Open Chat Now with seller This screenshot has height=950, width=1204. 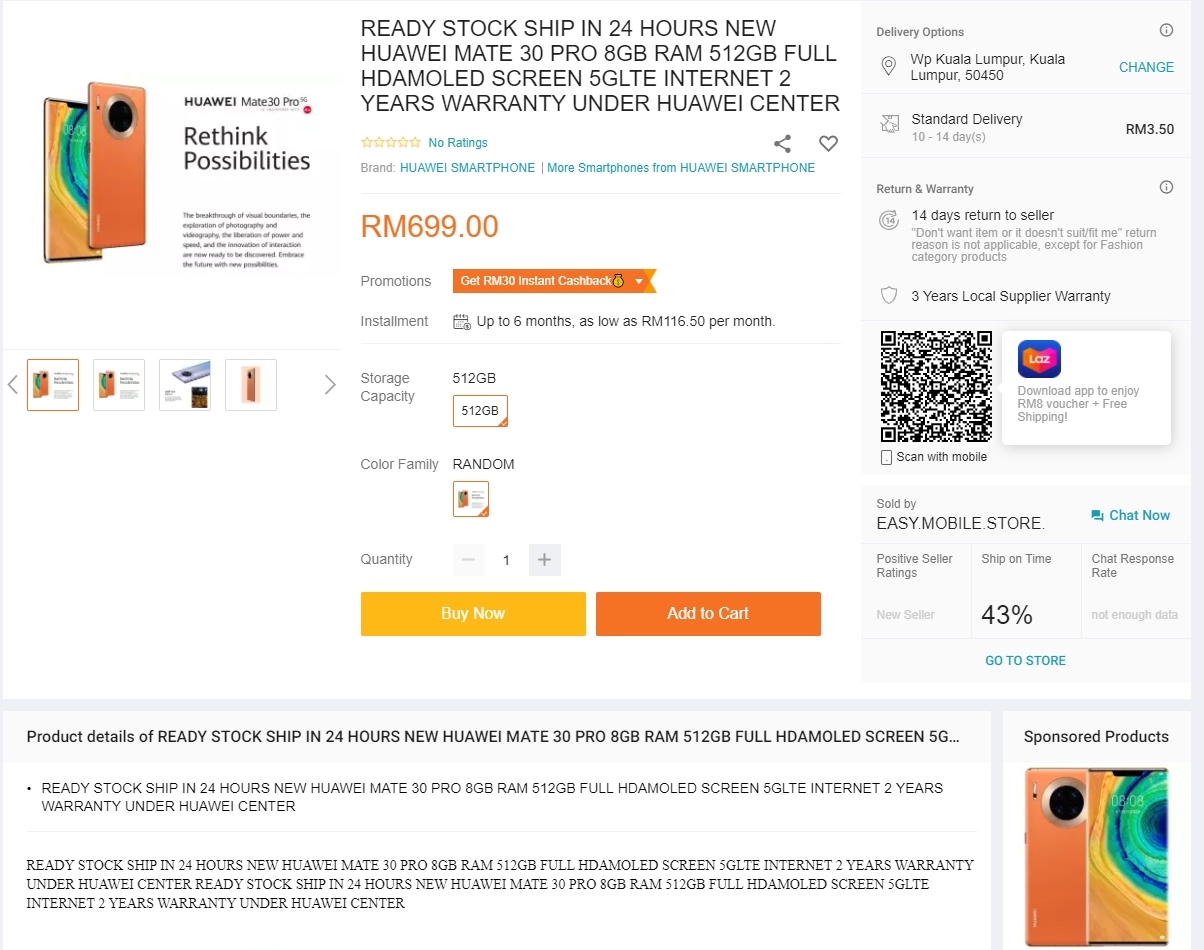pos(1130,516)
